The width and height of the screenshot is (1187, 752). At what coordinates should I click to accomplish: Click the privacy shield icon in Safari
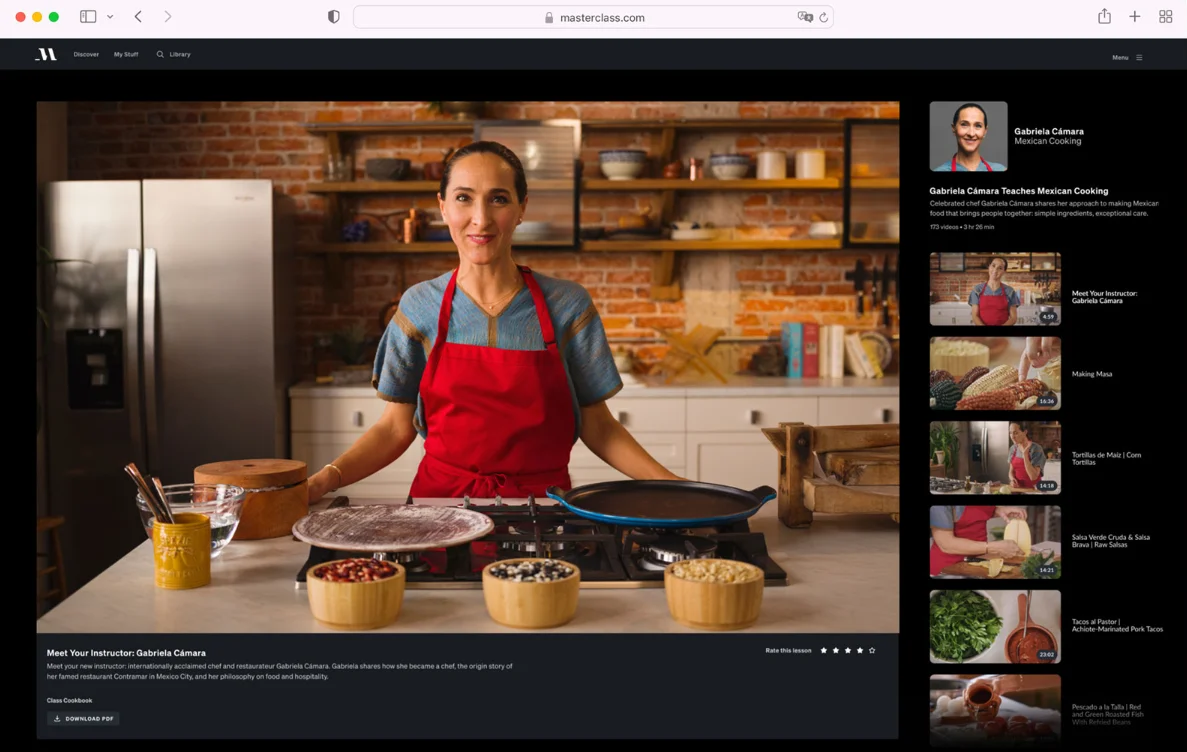pyautogui.click(x=334, y=17)
